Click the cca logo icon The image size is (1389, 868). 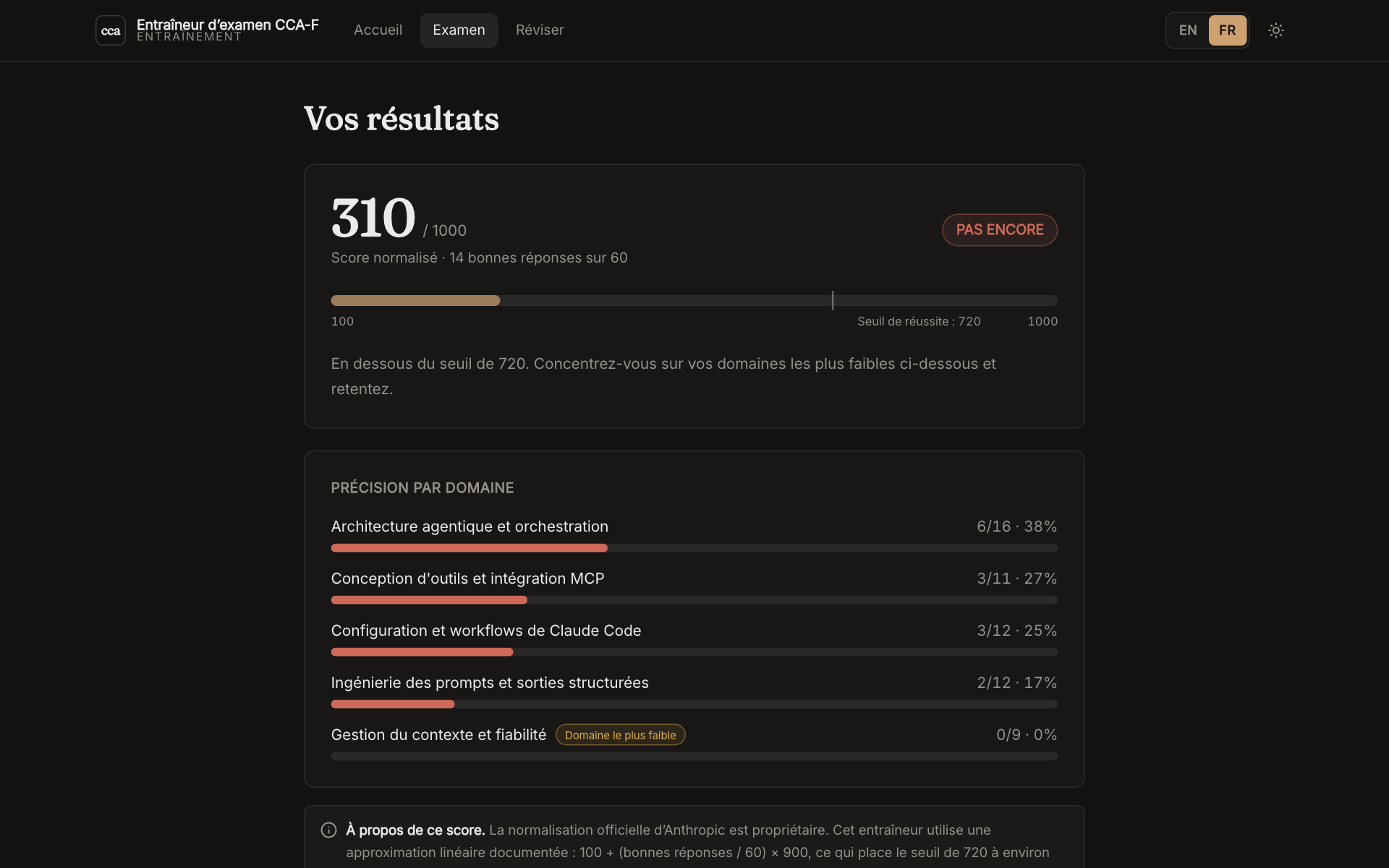tap(111, 30)
